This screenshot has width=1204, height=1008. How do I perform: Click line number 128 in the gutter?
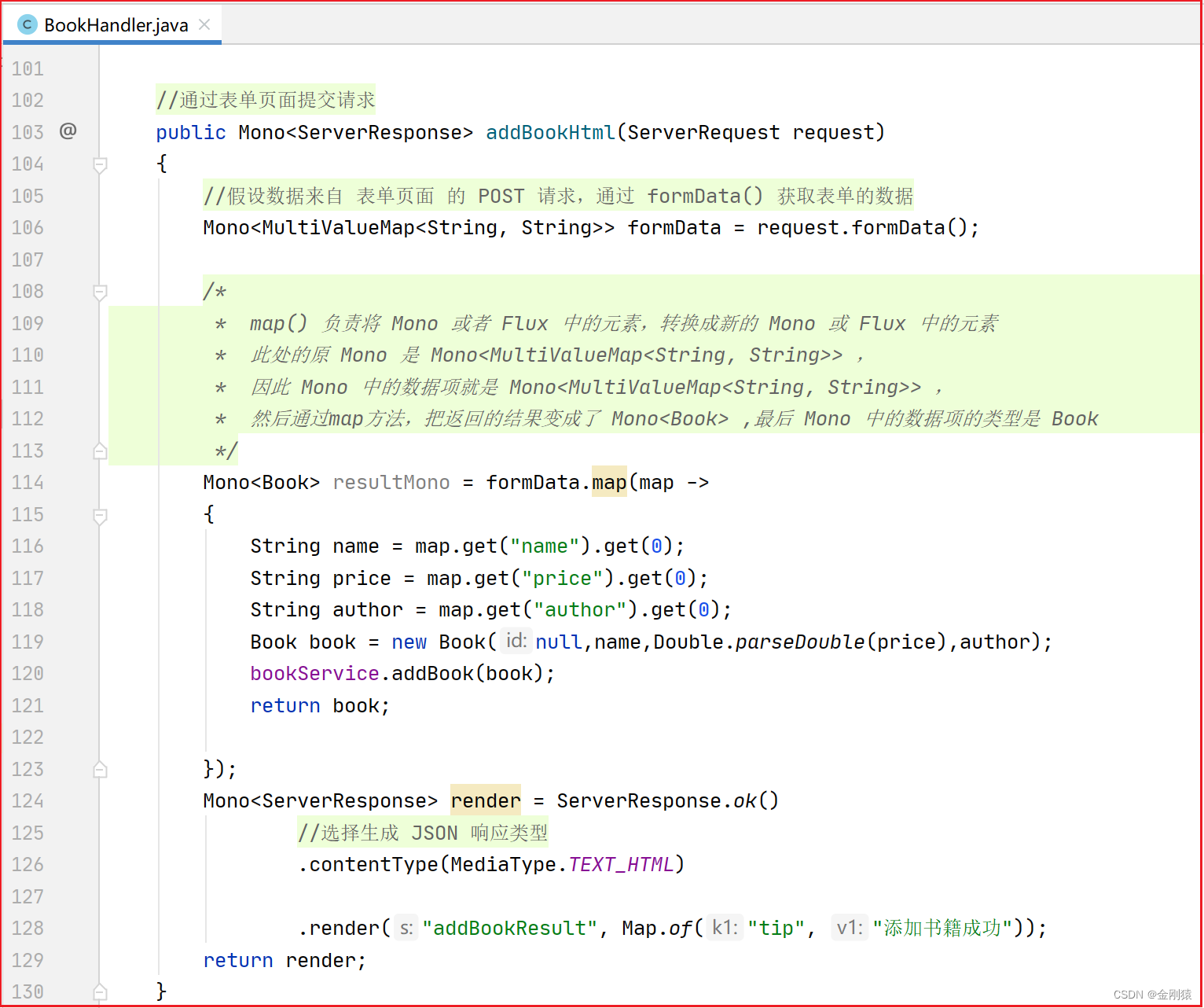tap(28, 929)
